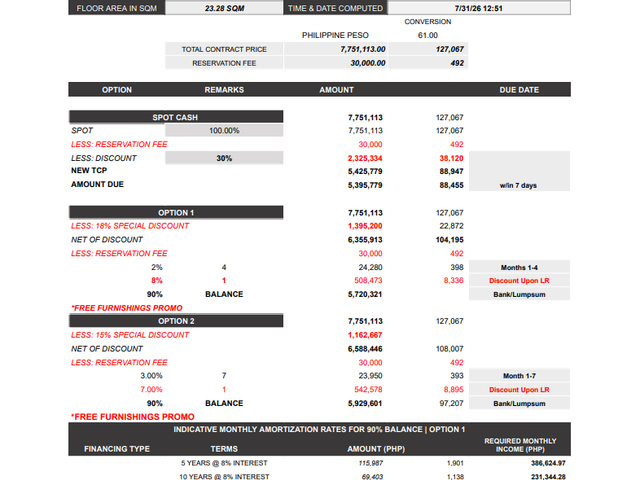Select Option 2 balance amount 5,929,601

click(365, 403)
